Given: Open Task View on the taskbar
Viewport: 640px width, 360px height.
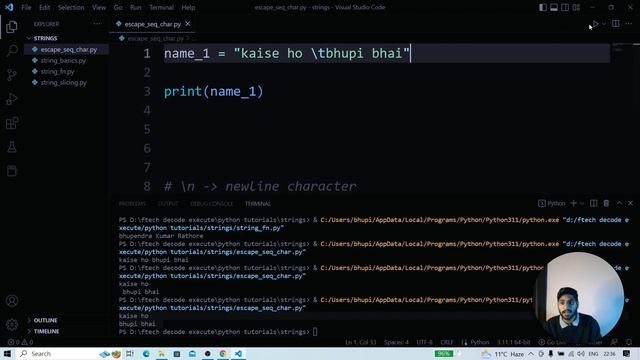Looking at the screenshot, I should pos(130,353).
